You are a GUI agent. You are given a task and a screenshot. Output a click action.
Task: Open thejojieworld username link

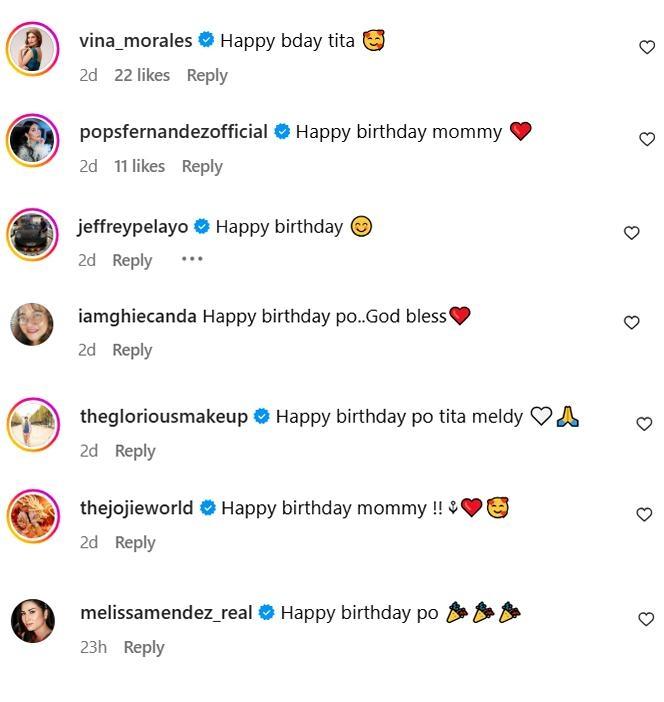[136, 508]
